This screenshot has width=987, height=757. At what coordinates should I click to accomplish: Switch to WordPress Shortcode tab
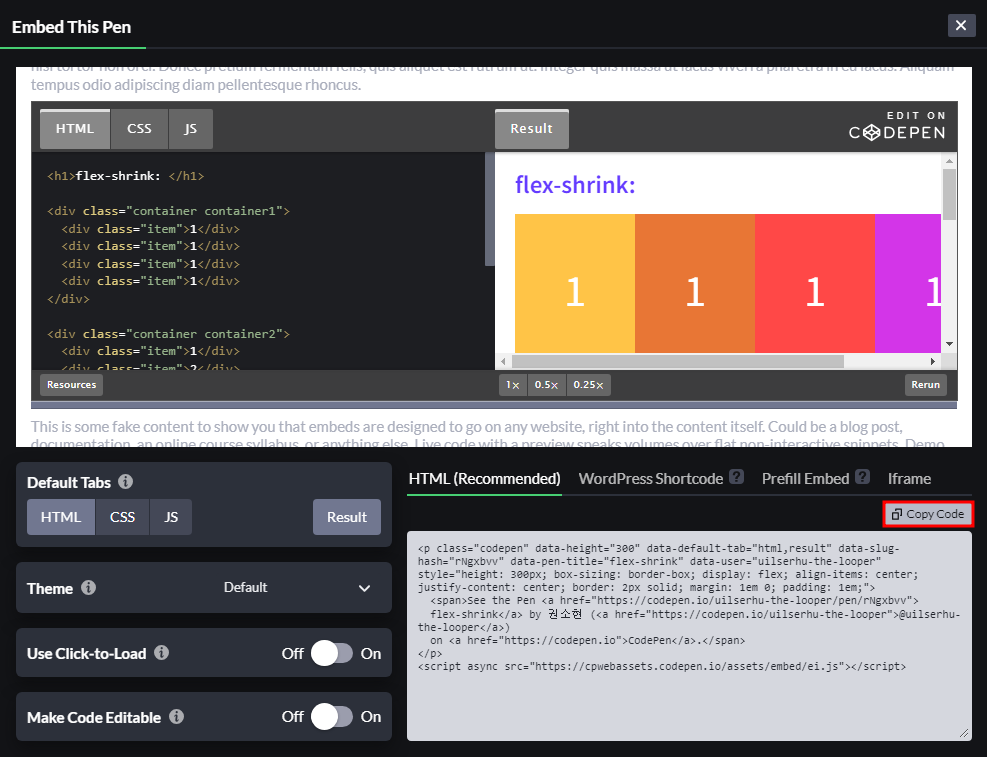pos(650,479)
